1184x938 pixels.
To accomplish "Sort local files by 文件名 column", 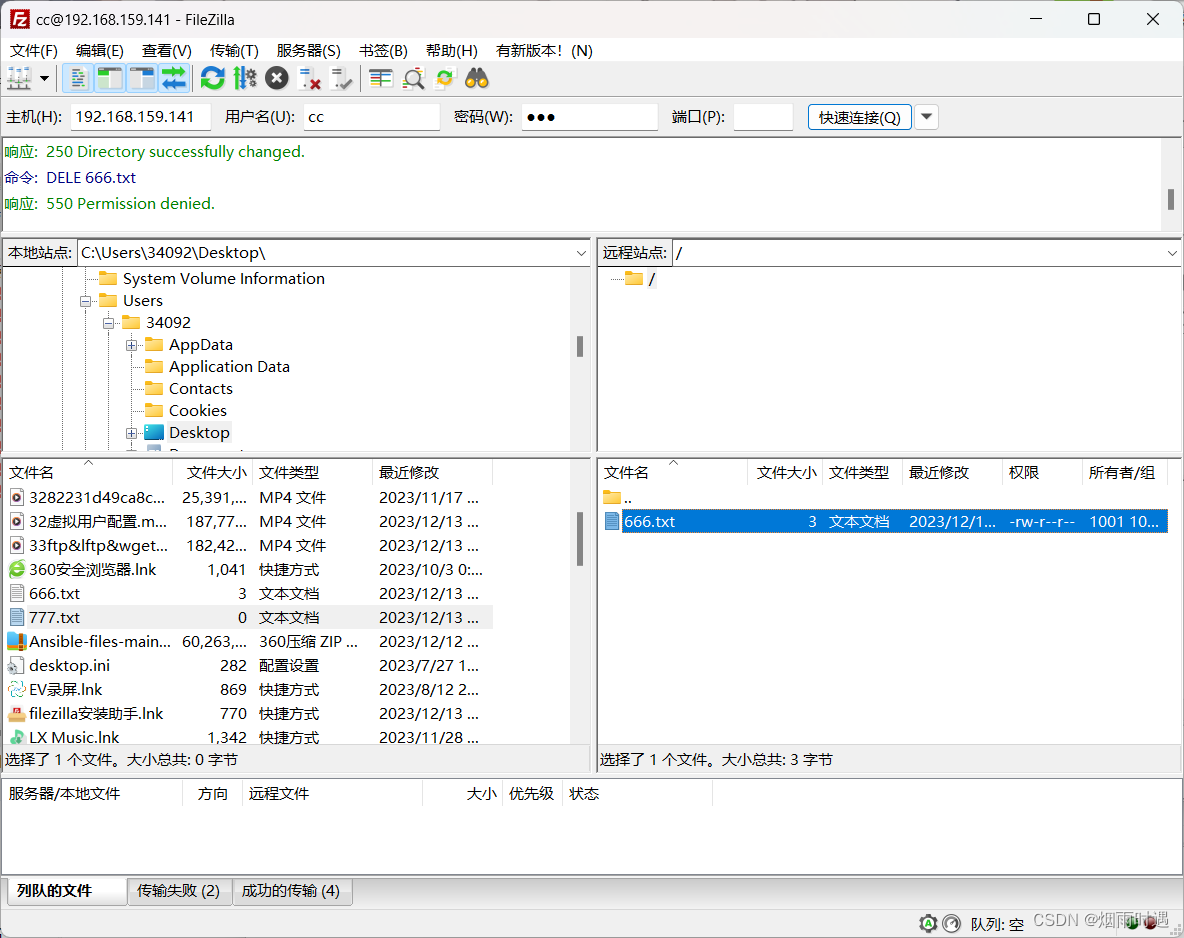I will coord(88,473).
